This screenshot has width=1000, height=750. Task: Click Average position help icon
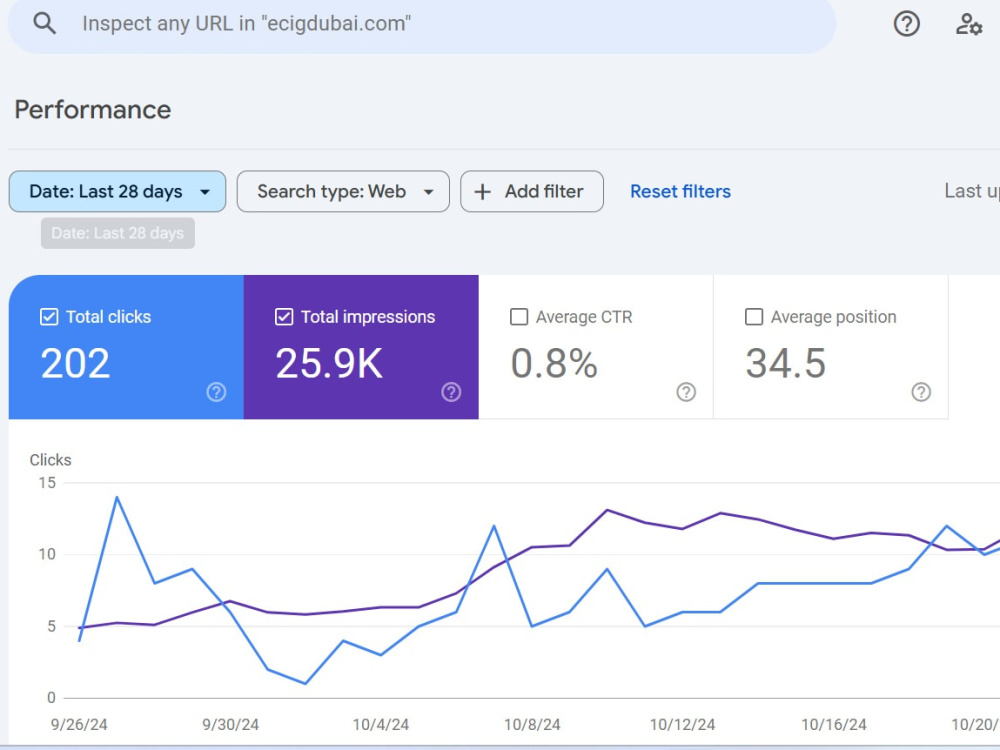point(921,392)
